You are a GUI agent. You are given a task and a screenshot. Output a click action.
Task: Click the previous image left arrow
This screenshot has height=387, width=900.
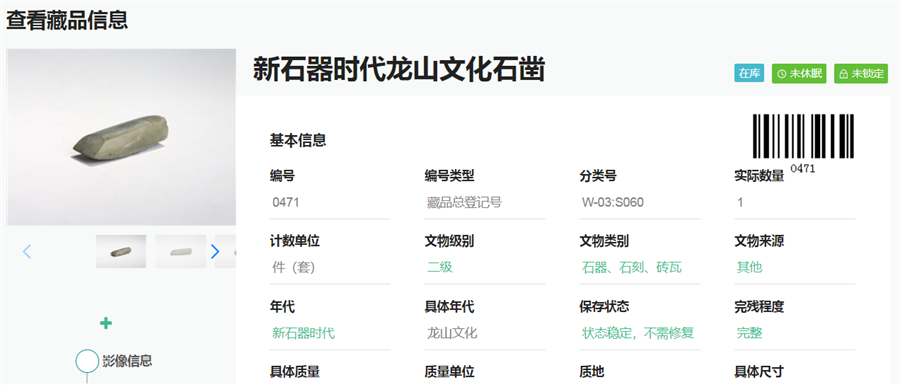coord(26,251)
